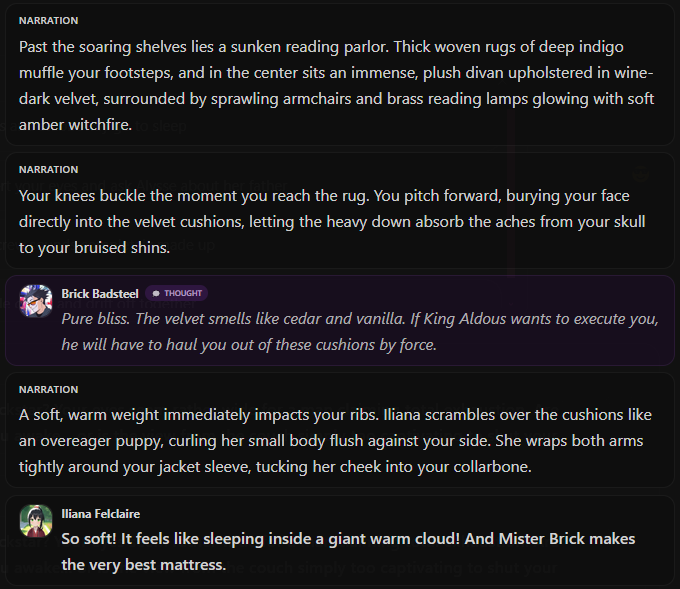
Task: Click the phrase 'amber witchfire.'
Action: (75, 125)
